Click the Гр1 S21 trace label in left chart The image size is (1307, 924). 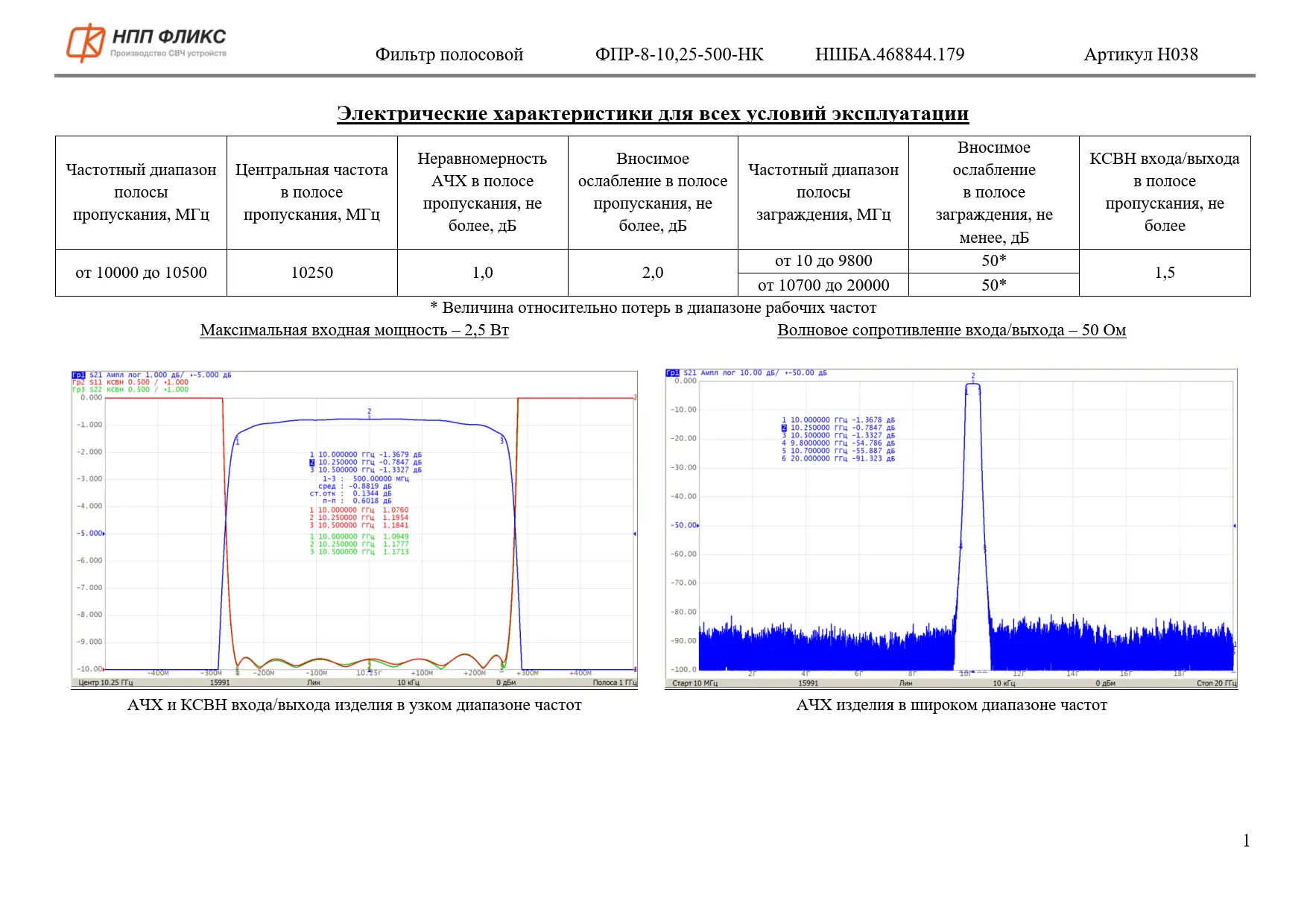(79, 375)
